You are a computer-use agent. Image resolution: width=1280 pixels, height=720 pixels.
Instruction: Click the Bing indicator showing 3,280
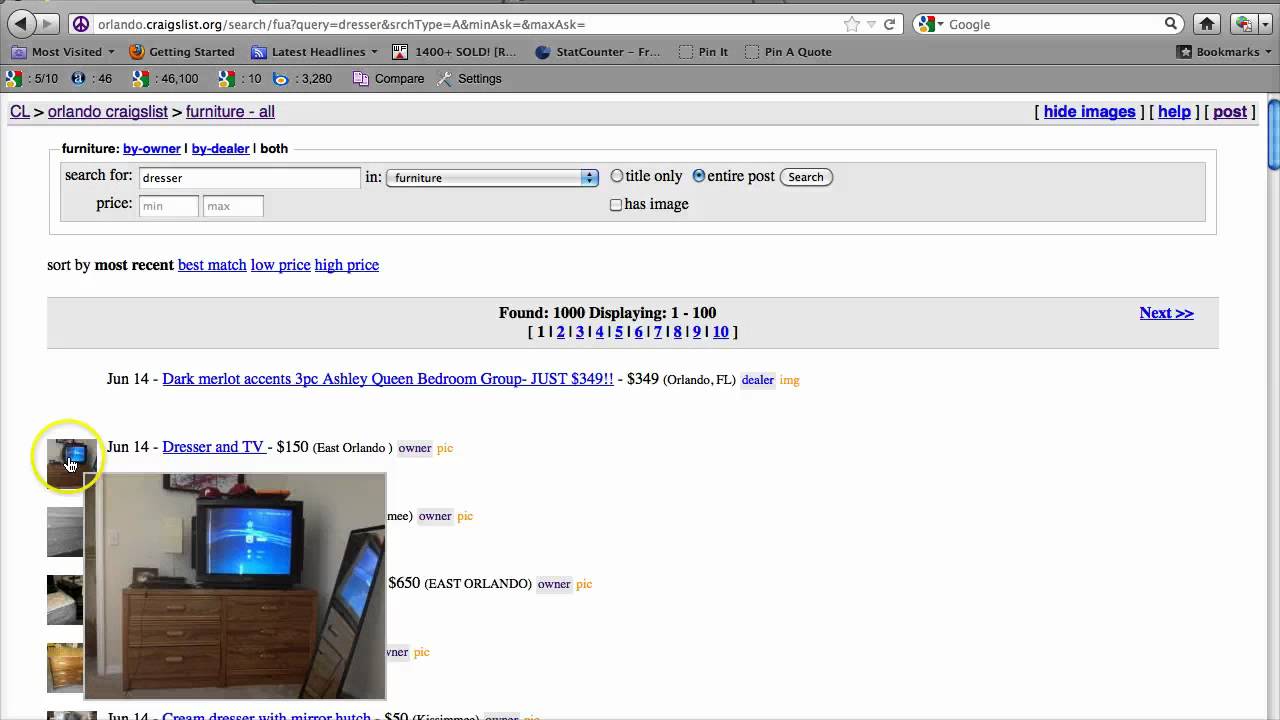[303, 79]
